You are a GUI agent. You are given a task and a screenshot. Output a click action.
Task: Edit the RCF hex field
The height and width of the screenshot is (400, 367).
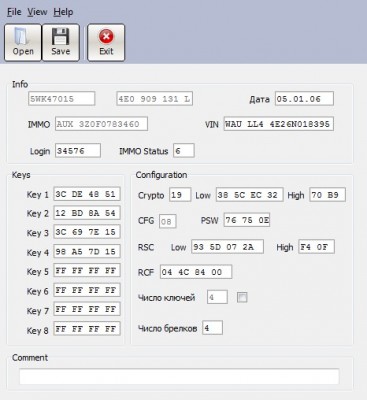point(196,272)
